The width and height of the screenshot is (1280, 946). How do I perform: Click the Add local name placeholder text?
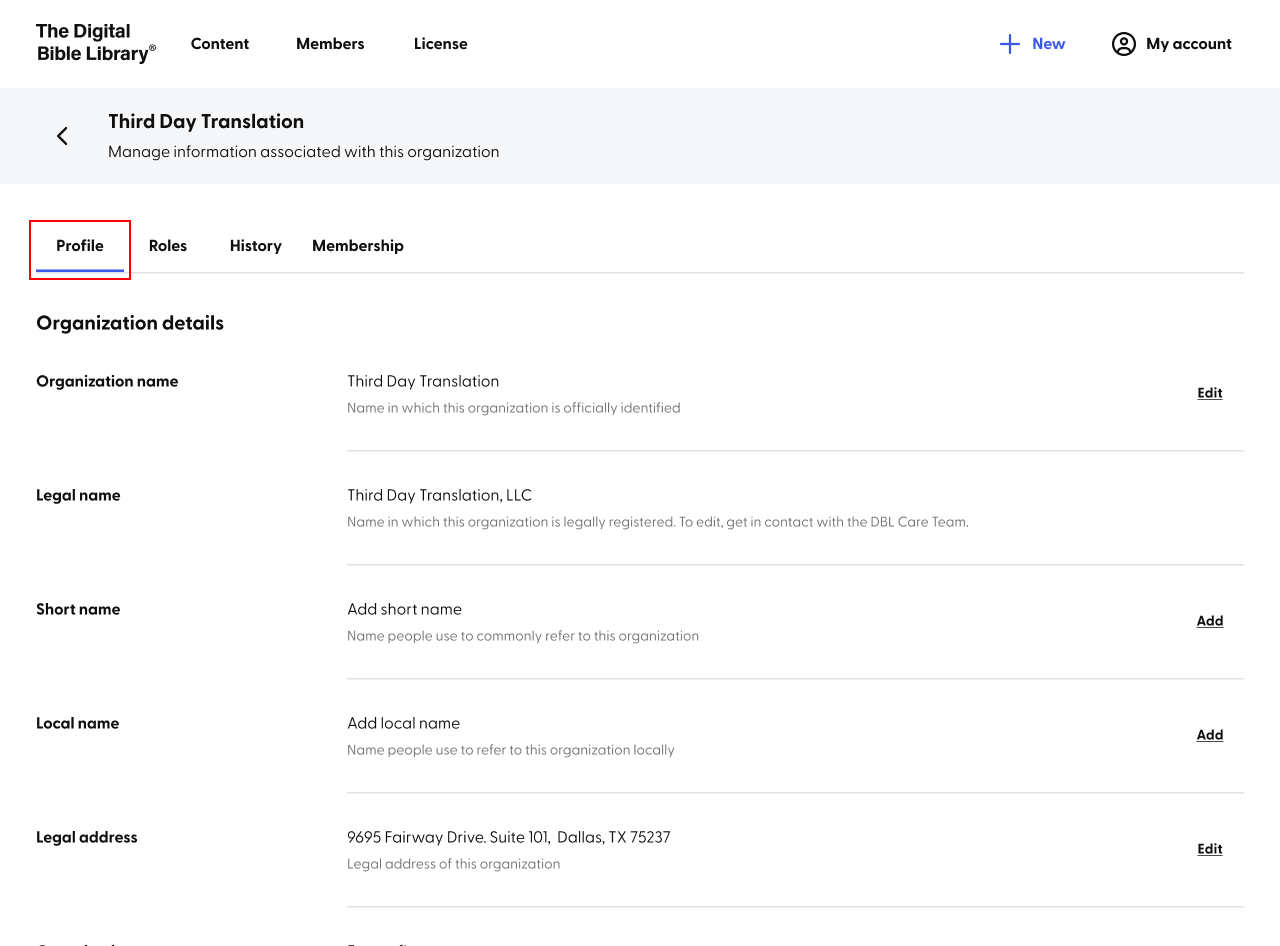(x=403, y=723)
